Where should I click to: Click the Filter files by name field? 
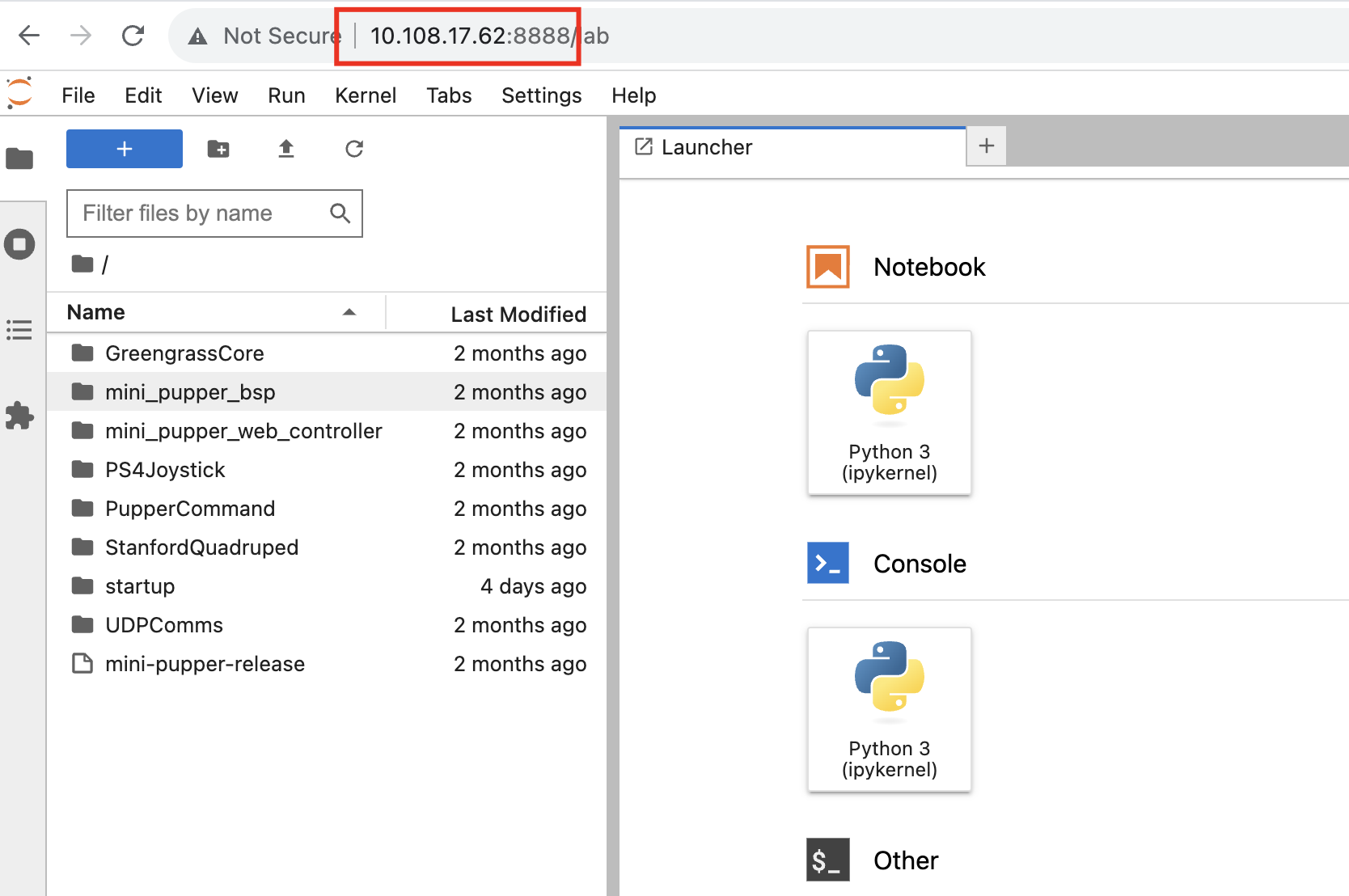tap(202, 213)
